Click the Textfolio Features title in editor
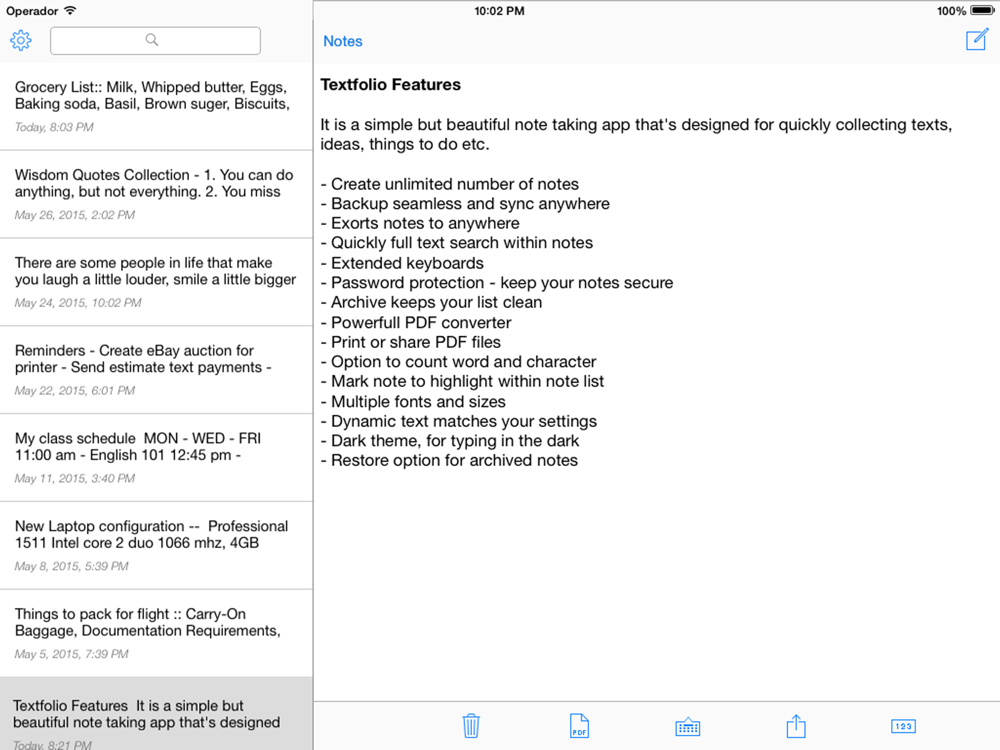1000x750 pixels. [390, 85]
